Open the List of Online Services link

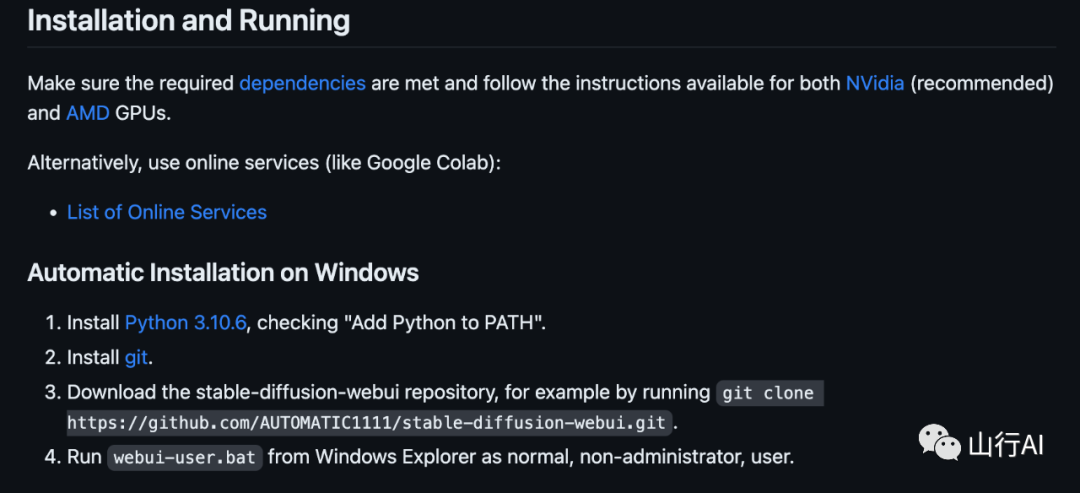[x=167, y=212]
